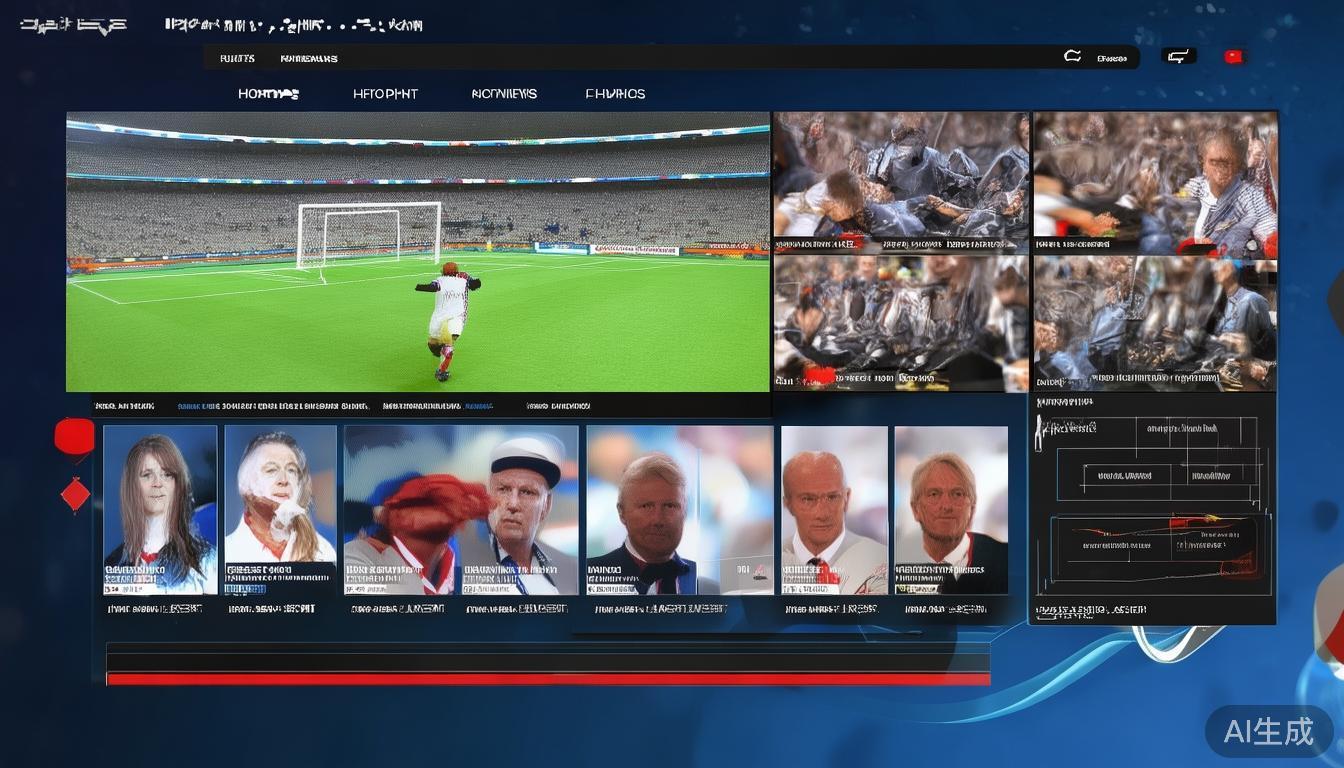The height and width of the screenshot is (768, 1344).
Task: Click the monitor screen icon in header
Action: [1178, 56]
